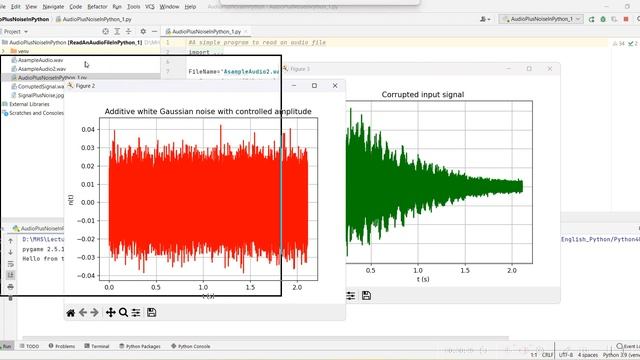This screenshot has width=640, height=360.
Task: Activate the Pan tool in Figure 2
Action: pos(111,313)
